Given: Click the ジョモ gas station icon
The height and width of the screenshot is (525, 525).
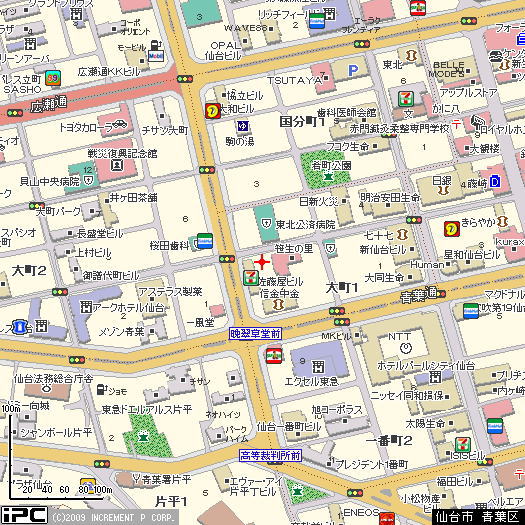Looking at the screenshot, I should 102,390.
